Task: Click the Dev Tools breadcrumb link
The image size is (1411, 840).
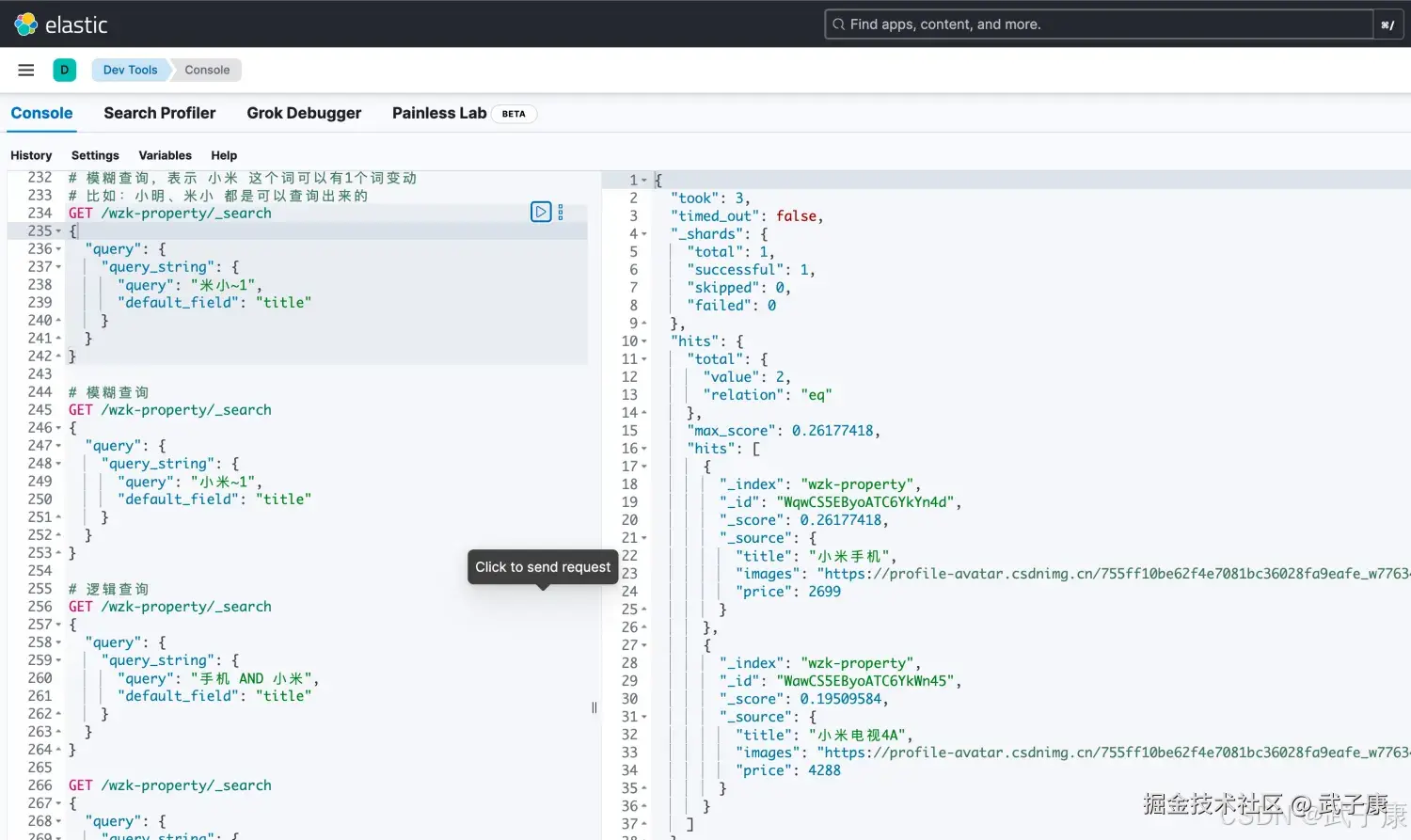Action: [x=130, y=70]
